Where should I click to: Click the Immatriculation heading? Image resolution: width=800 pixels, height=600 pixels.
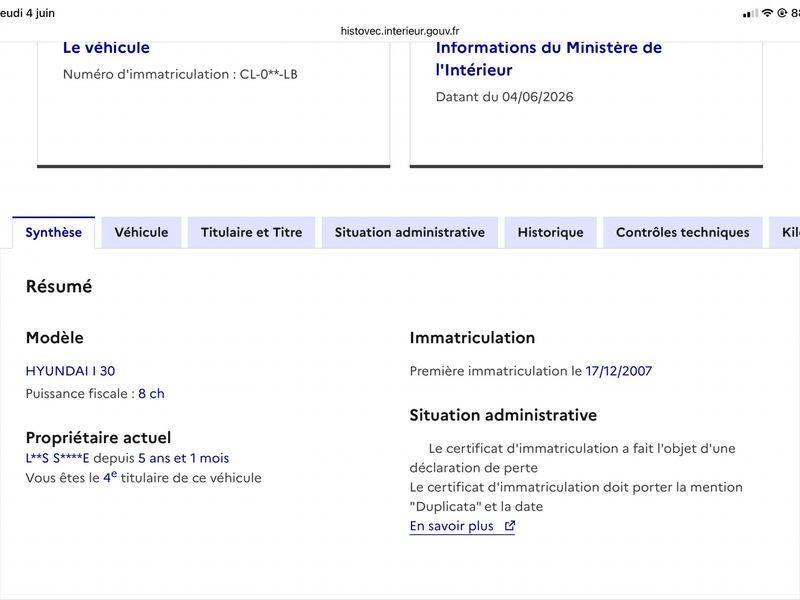click(x=472, y=338)
